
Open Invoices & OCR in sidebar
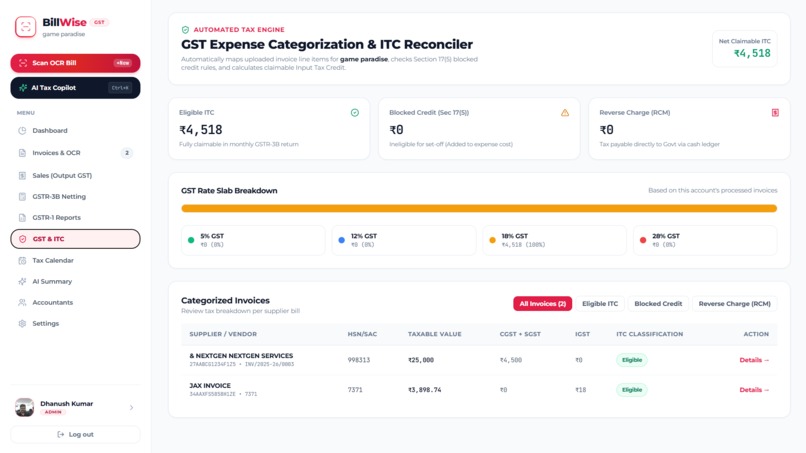(75, 153)
